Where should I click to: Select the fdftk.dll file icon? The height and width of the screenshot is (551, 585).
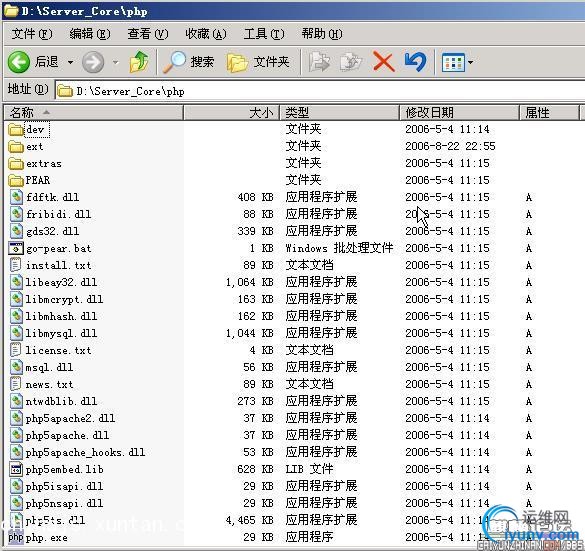pos(16,197)
